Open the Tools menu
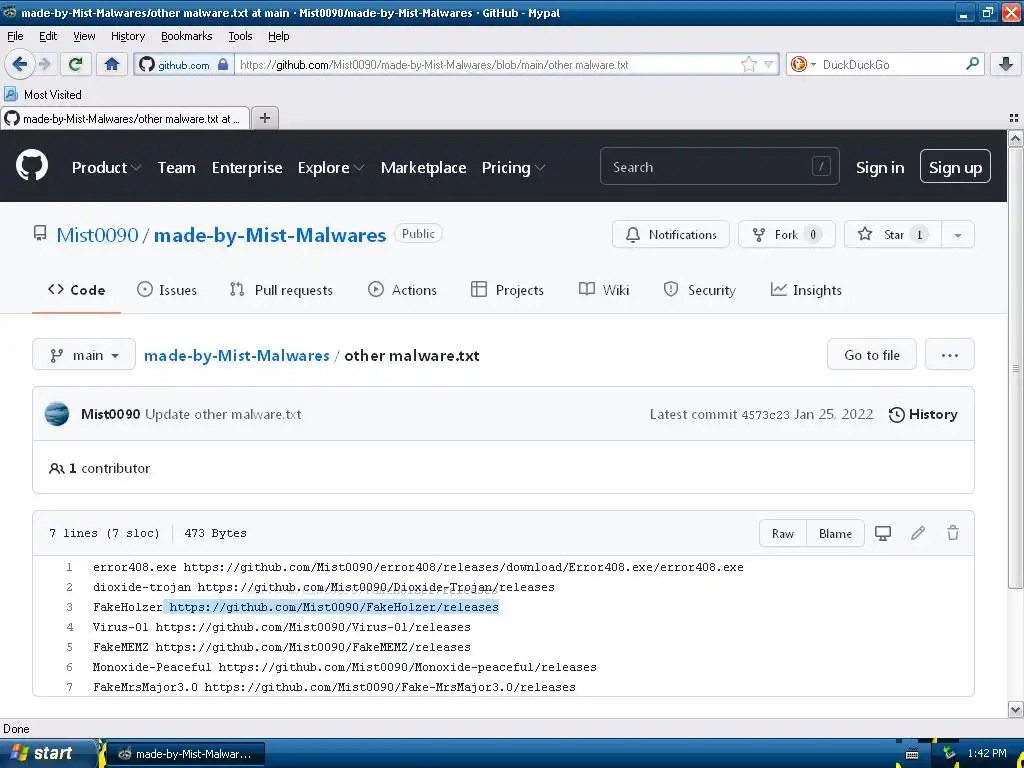The image size is (1024, 768). coord(240,37)
